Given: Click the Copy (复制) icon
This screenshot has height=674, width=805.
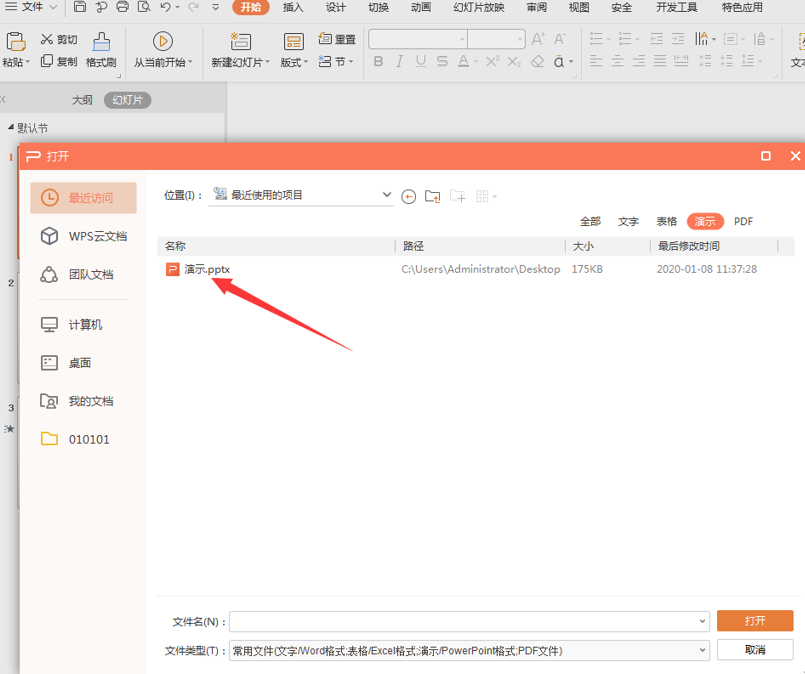Looking at the screenshot, I should [x=47, y=61].
